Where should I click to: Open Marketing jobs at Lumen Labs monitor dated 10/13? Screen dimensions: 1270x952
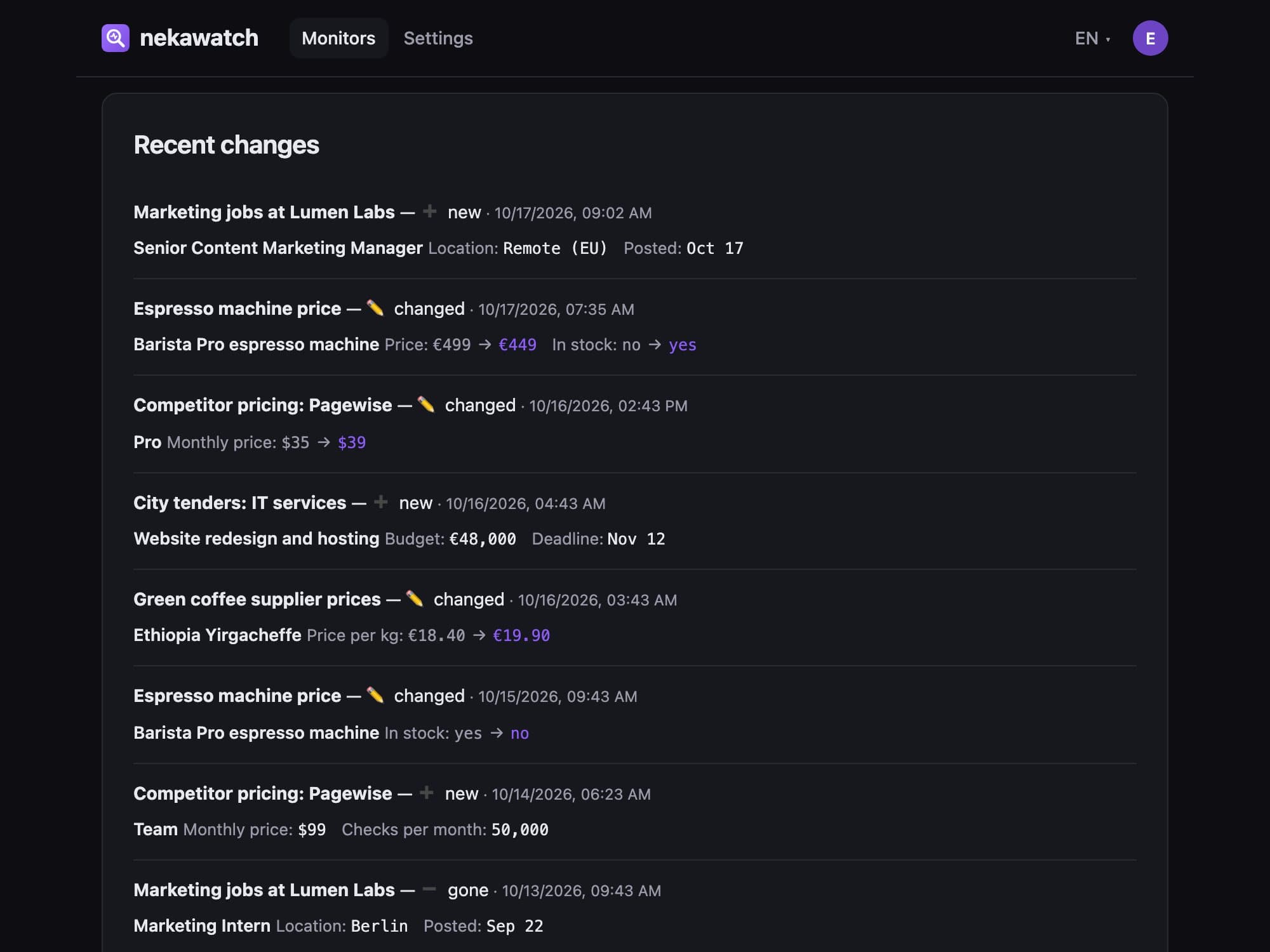pos(264,890)
